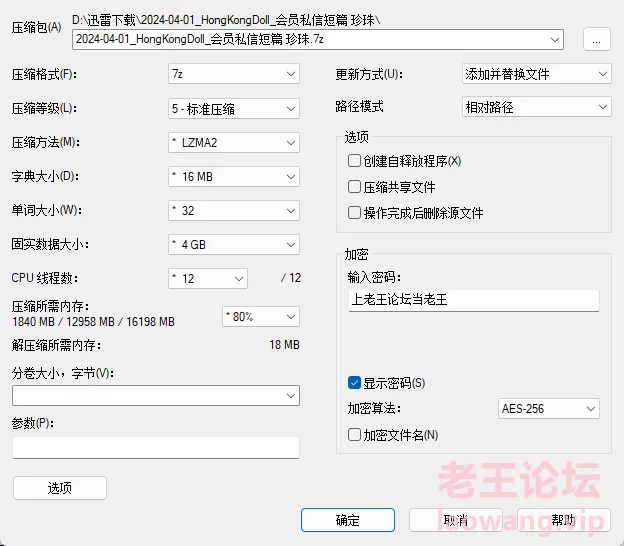Open the 压缩等级 standard compression dropdown
Viewport: 624px width, 546px height.
point(234,109)
